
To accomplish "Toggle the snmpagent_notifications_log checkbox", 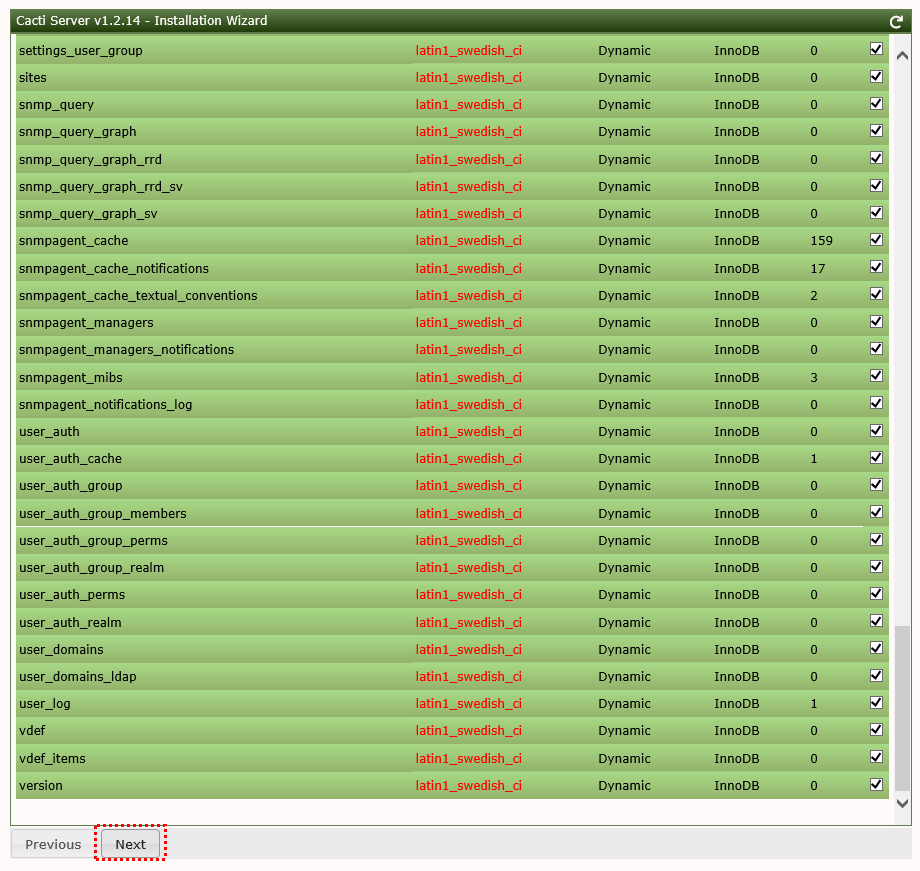I will [x=876, y=403].
